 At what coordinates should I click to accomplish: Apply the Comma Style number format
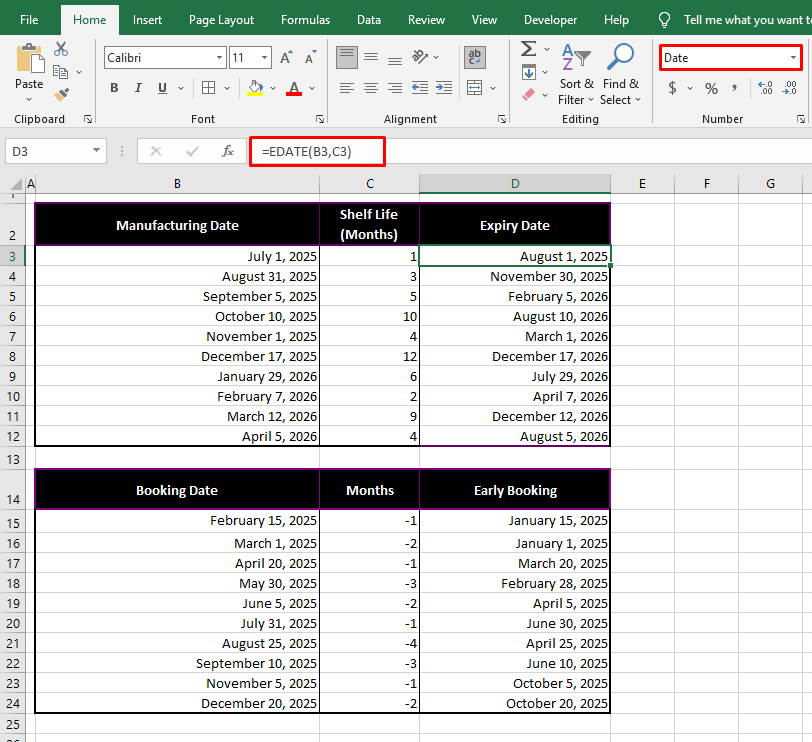pyautogui.click(x=737, y=88)
